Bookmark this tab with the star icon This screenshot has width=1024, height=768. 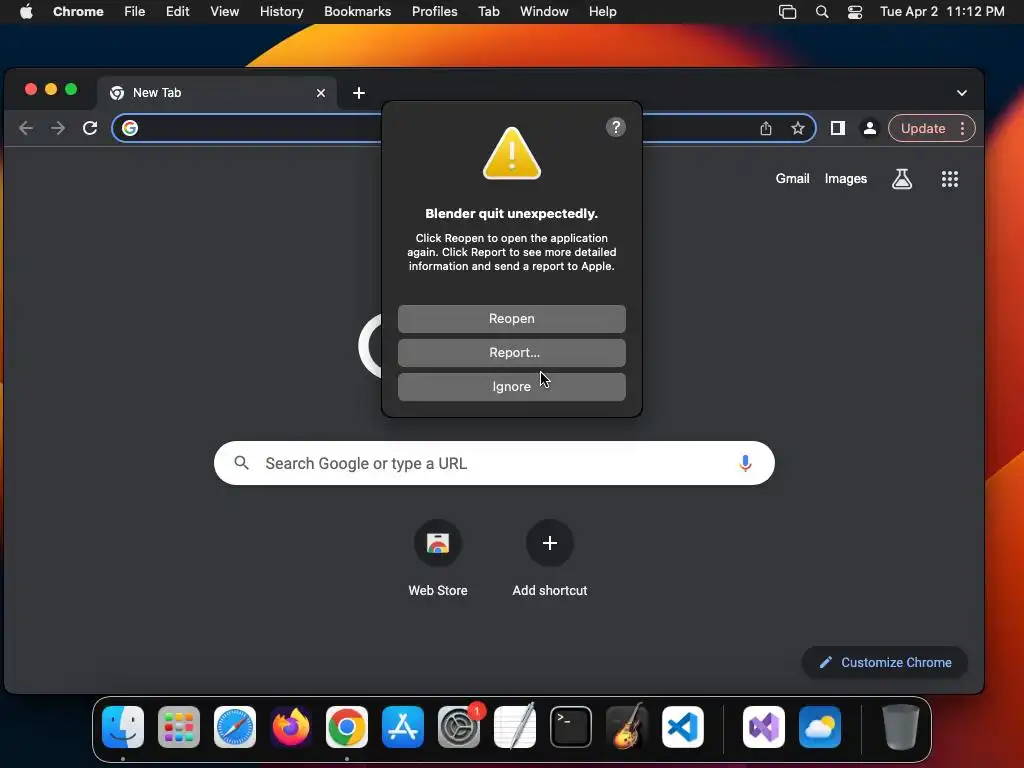(797, 128)
